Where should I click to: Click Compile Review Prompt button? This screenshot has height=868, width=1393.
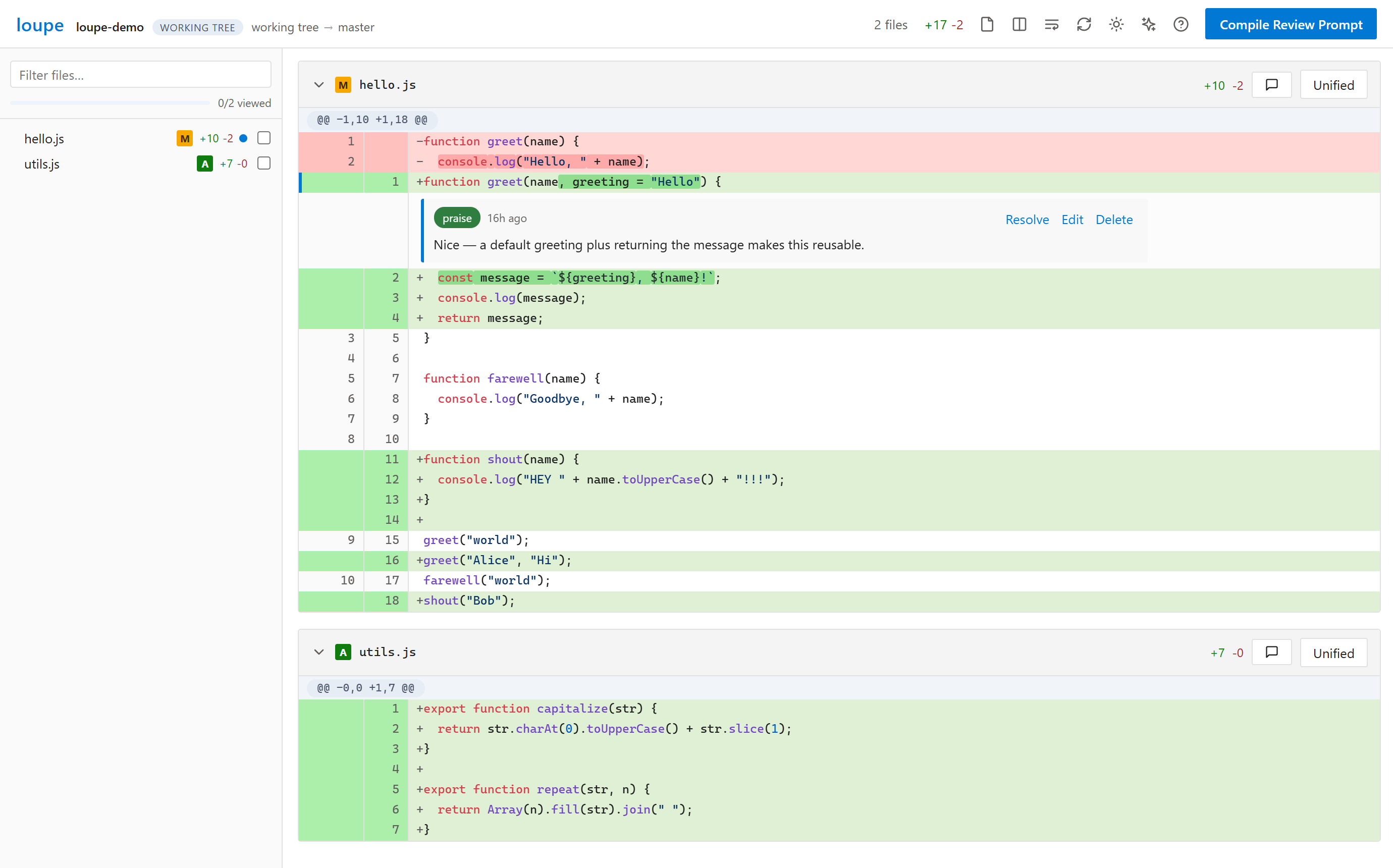(1290, 24)
